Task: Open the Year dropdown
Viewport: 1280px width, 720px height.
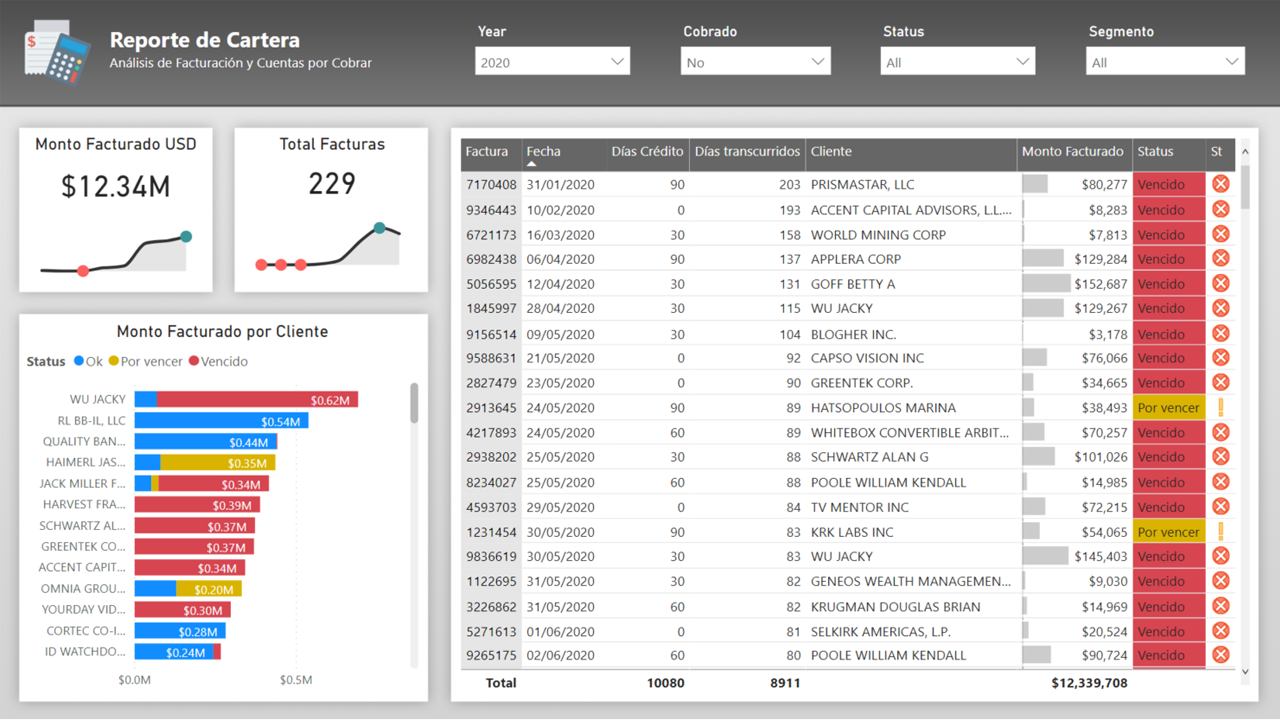Action: (x=615, y=60)
